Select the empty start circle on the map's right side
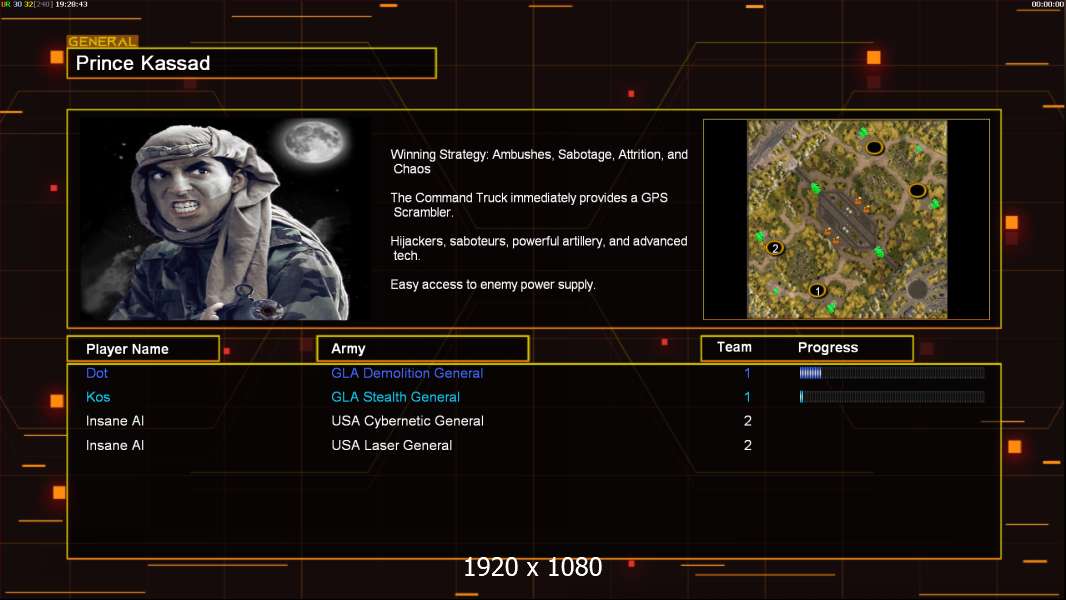 (917, 190)
